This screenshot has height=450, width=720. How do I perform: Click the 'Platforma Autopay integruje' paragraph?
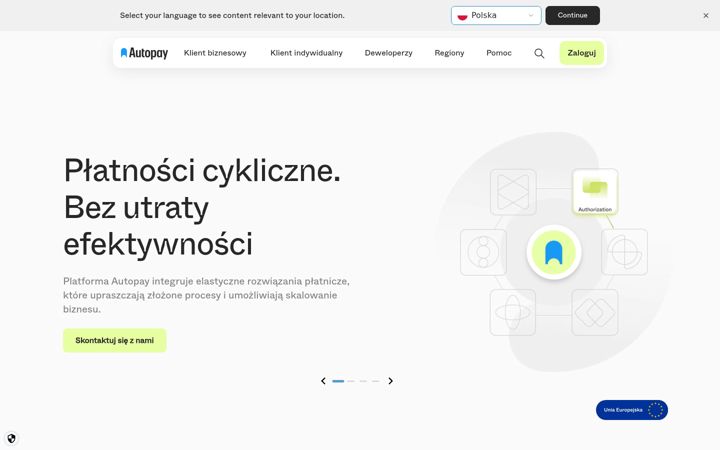click(x=206, y=295)
